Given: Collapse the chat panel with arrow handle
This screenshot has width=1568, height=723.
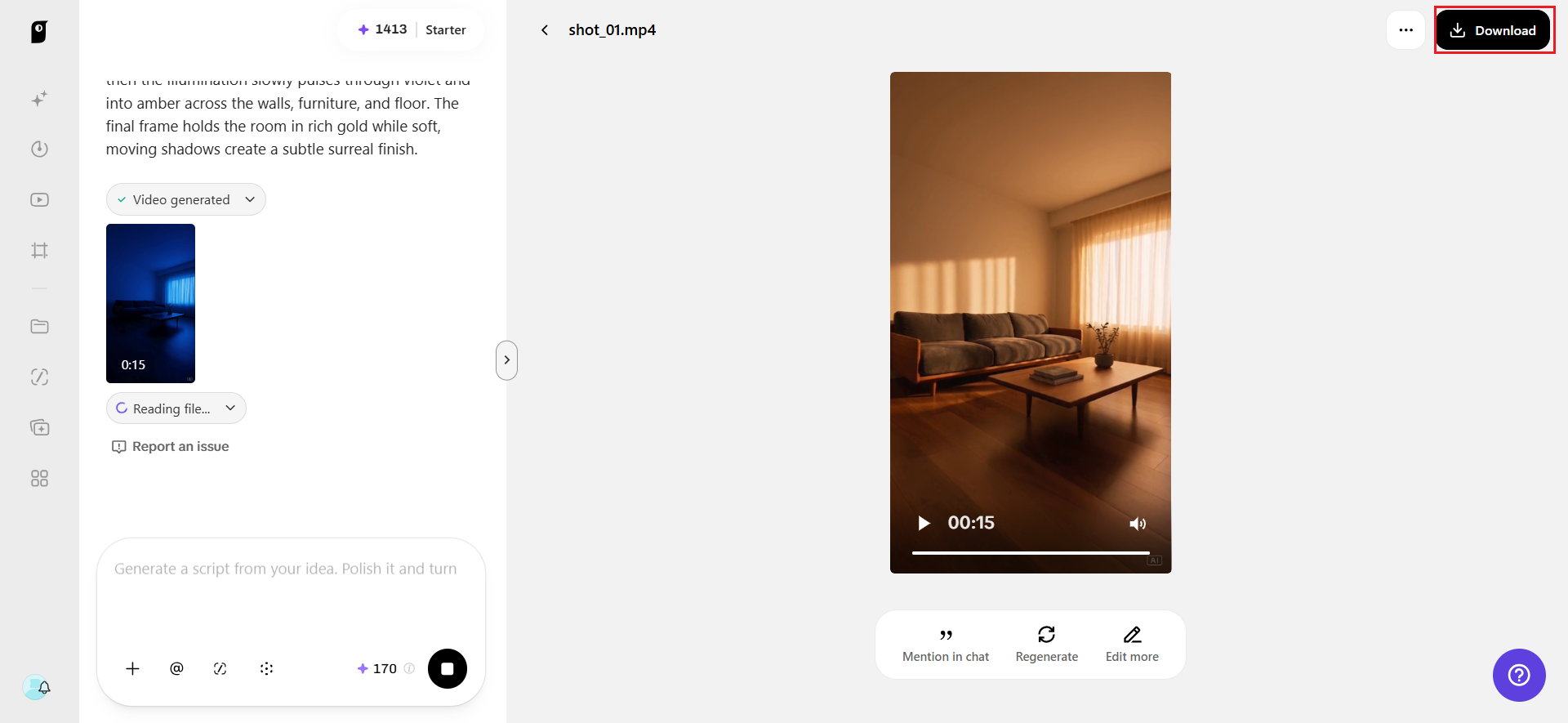Looking at the screenshot, I should pos(506,360).
